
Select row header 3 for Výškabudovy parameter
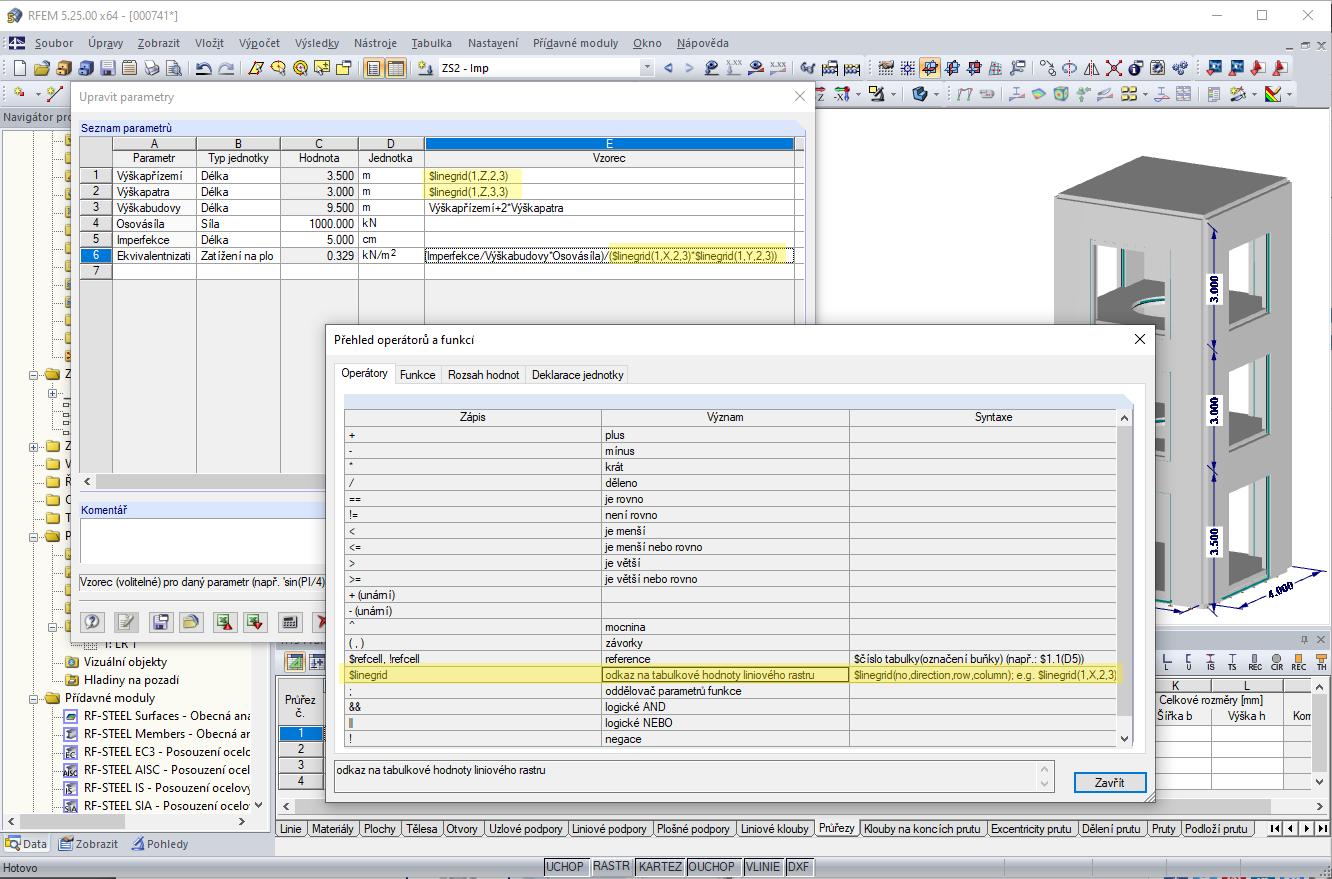coord(96,208)
